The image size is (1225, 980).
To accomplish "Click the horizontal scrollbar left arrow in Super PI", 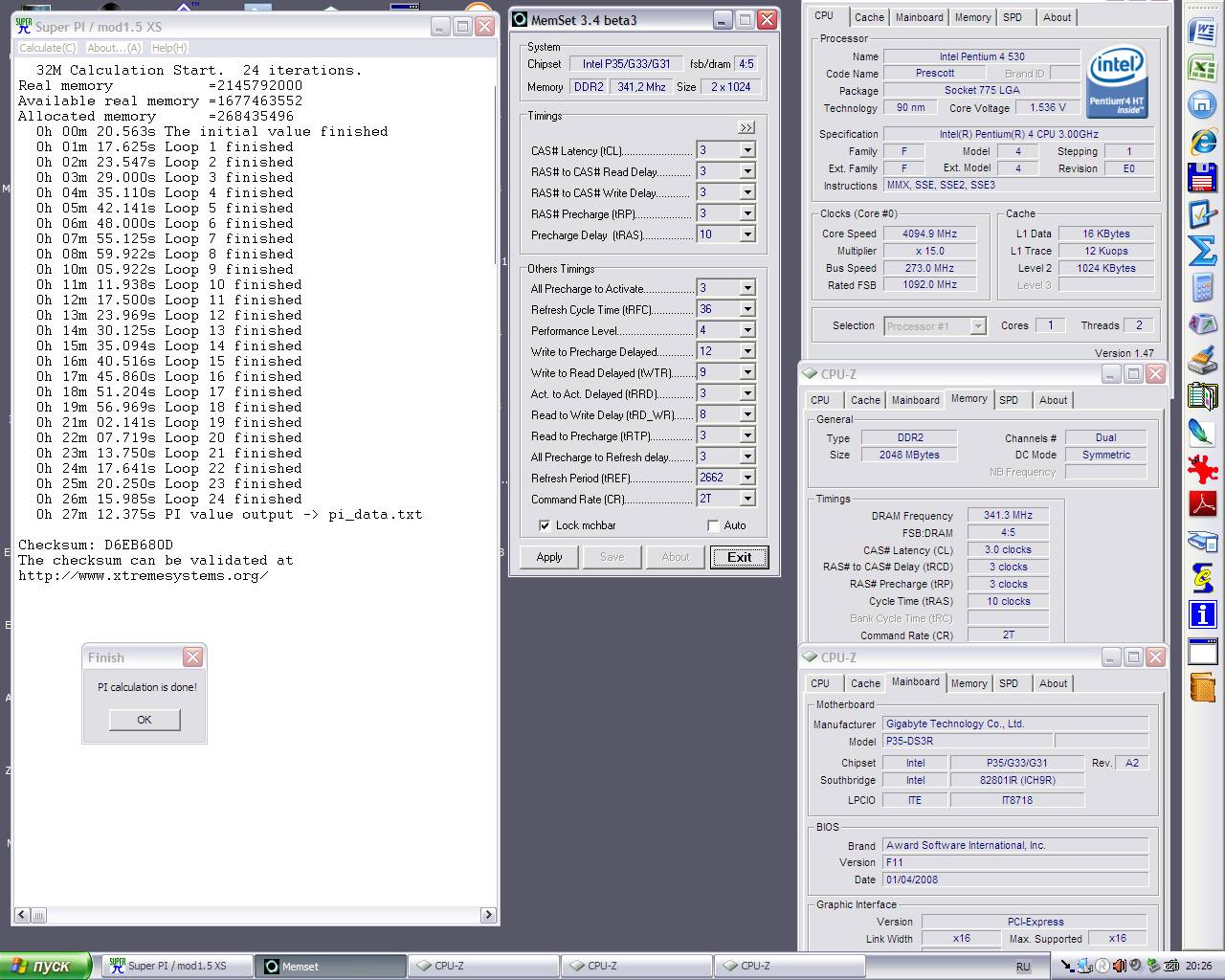I will pos(22,915).
